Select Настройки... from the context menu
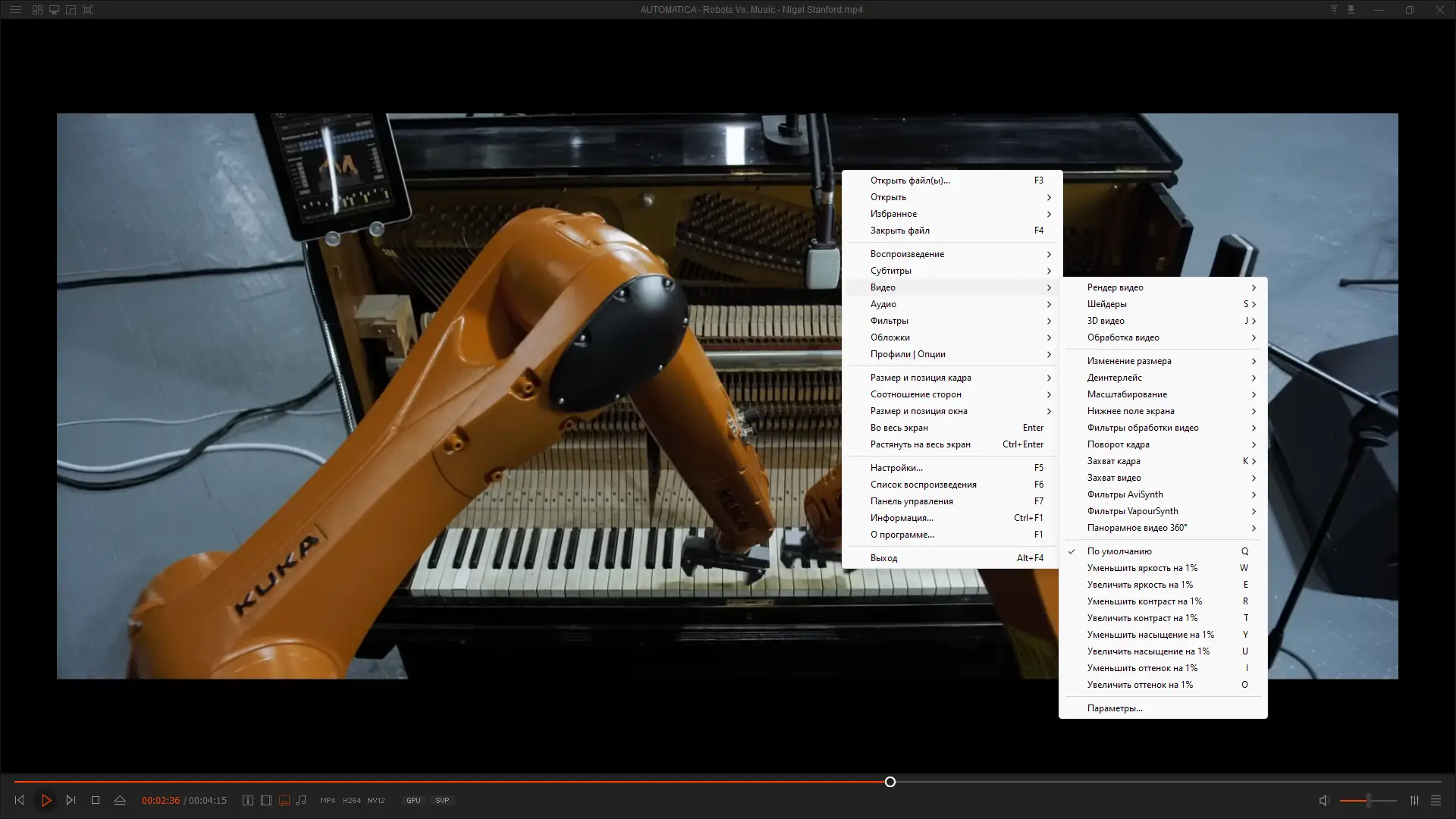Image resolution: width=1456 pixels, height=819 pixels. tap(896, 468)
